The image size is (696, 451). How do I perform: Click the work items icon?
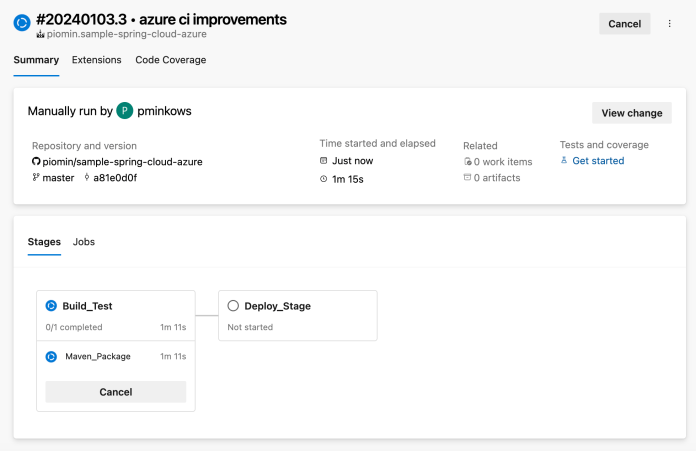coord(467,162)
